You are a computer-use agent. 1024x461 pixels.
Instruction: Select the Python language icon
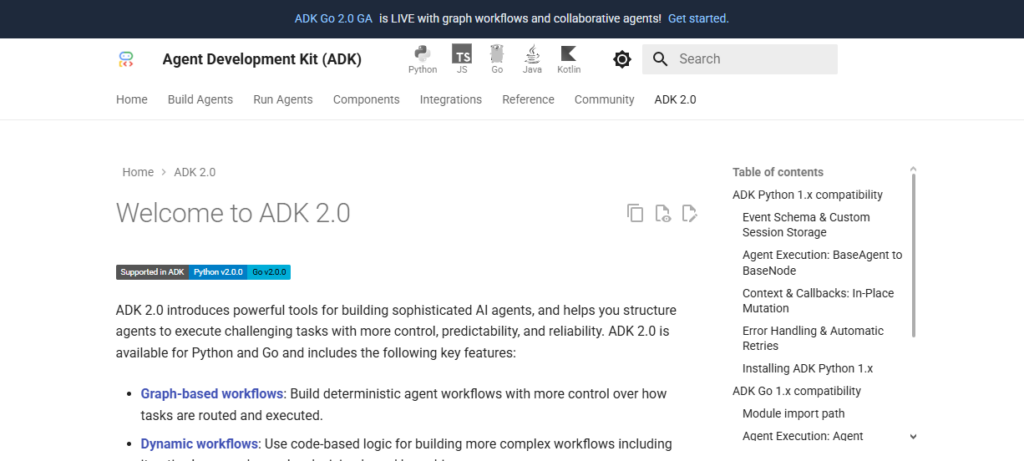[x=423, y=59]
